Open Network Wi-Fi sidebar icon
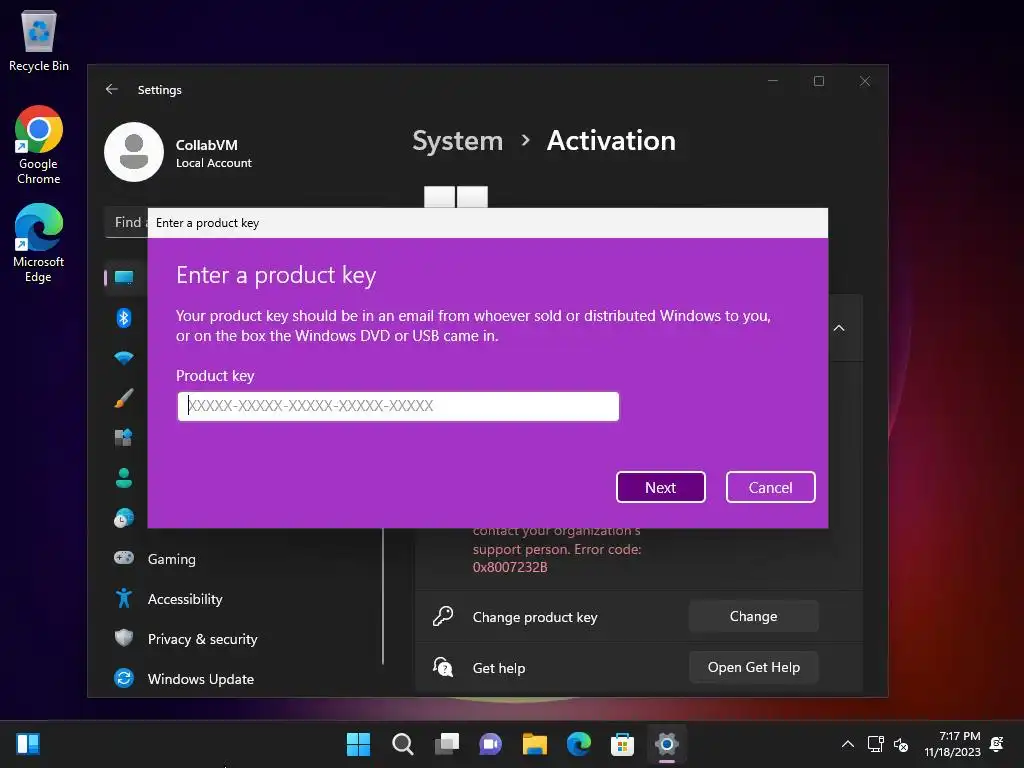The height and width of the screenshot is (768, 1024). (x=124, y=358)
